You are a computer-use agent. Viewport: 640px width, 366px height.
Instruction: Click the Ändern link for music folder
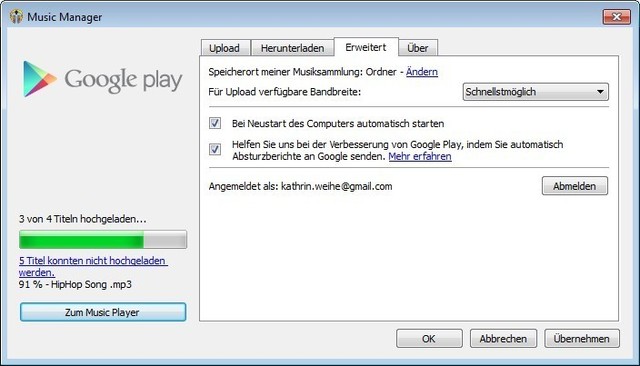click(x=422, y=72)
